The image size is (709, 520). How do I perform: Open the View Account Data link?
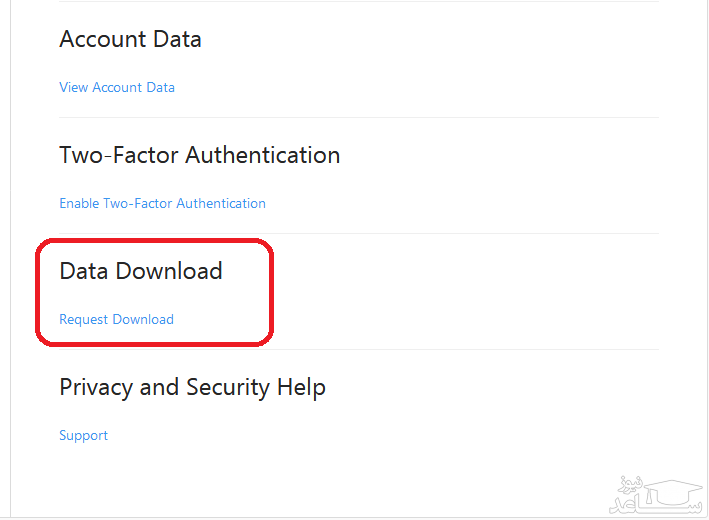tap(117, 87)
